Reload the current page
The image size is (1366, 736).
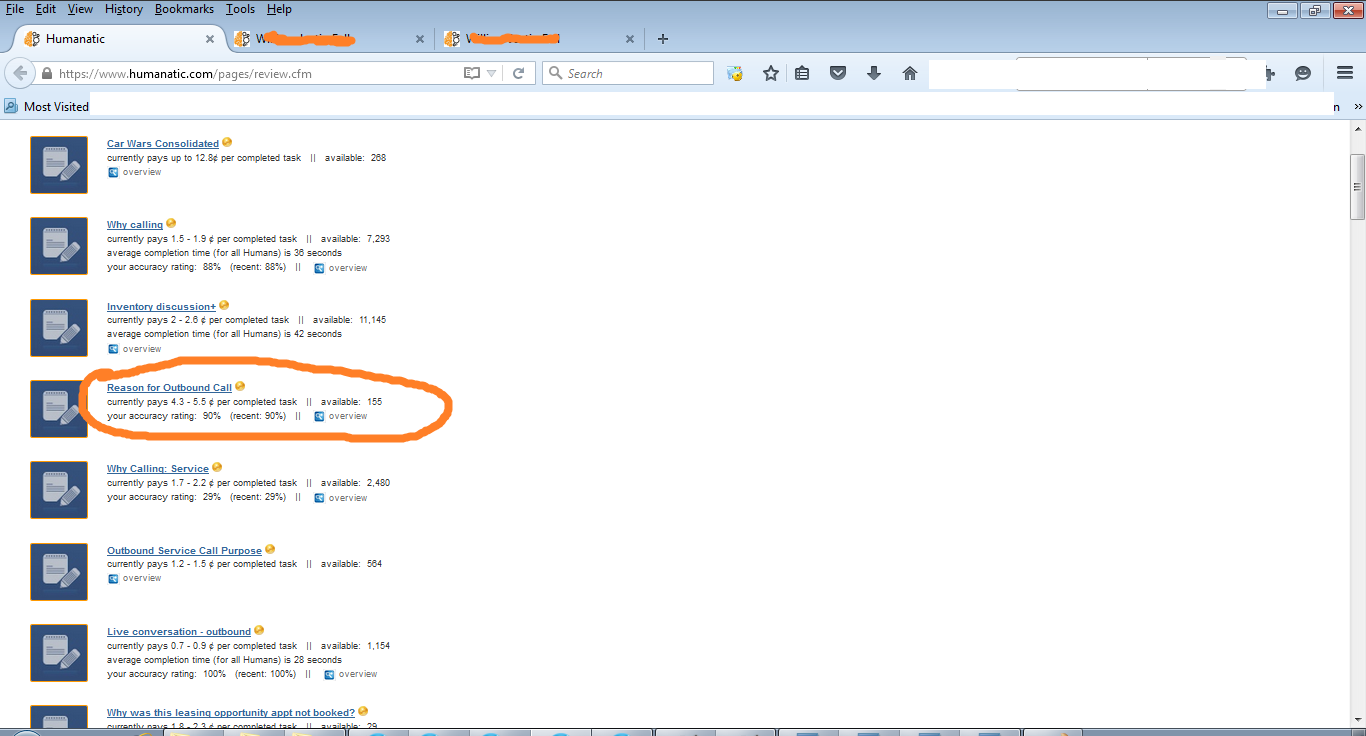pos(518,73)
